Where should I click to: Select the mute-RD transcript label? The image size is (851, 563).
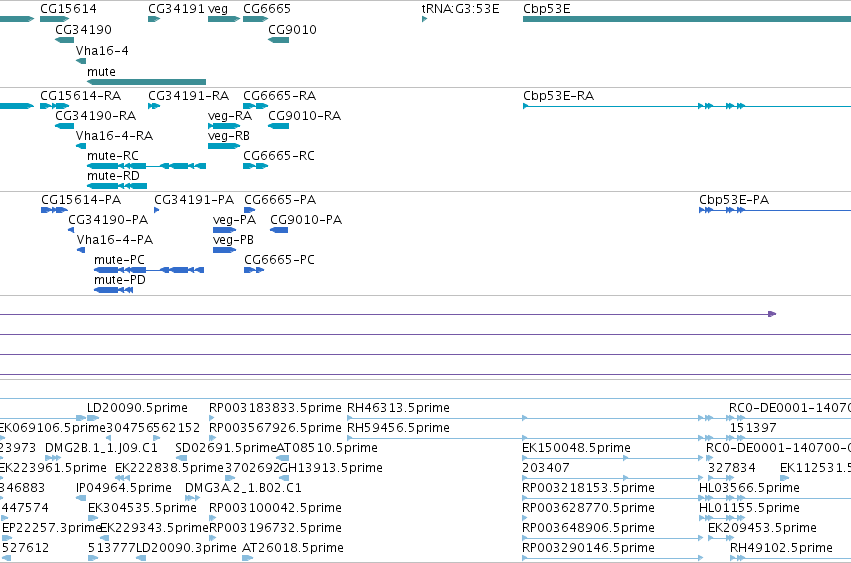coord(113,176)
